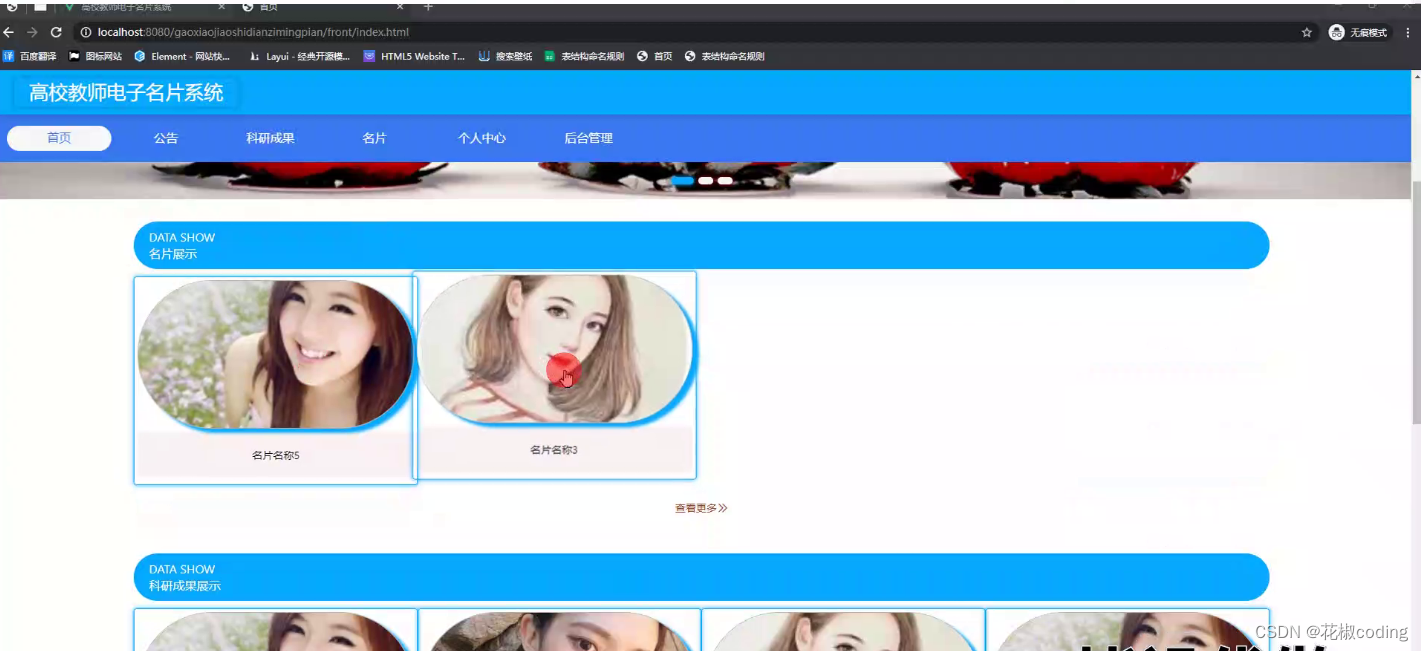Image resolution: width=1423 pixels, height=651 pixels.
Task: Open the 首页 bookmark in bookmarks bar
Action: tap(655, 57)
